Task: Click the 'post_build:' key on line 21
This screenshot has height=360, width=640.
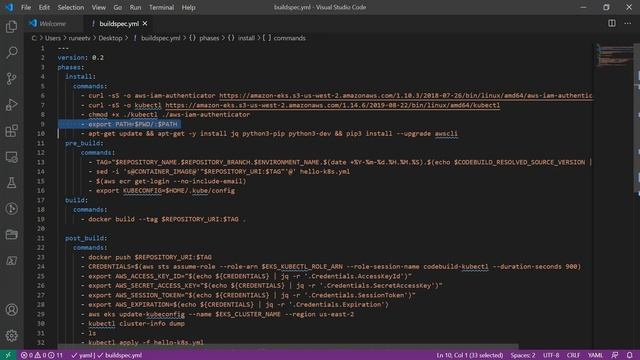Action: click(x=86, y=238)
